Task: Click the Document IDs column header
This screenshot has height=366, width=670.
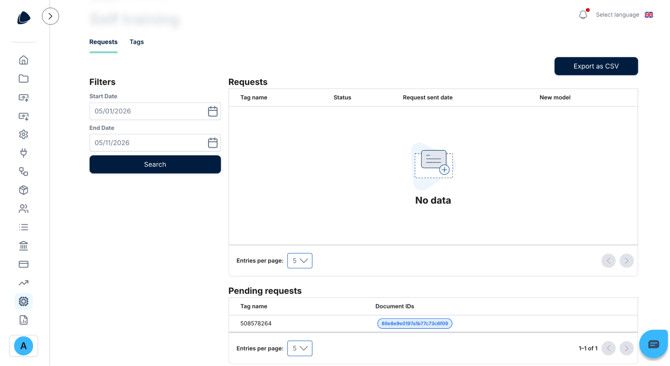Action: click(x=394, y=306)
